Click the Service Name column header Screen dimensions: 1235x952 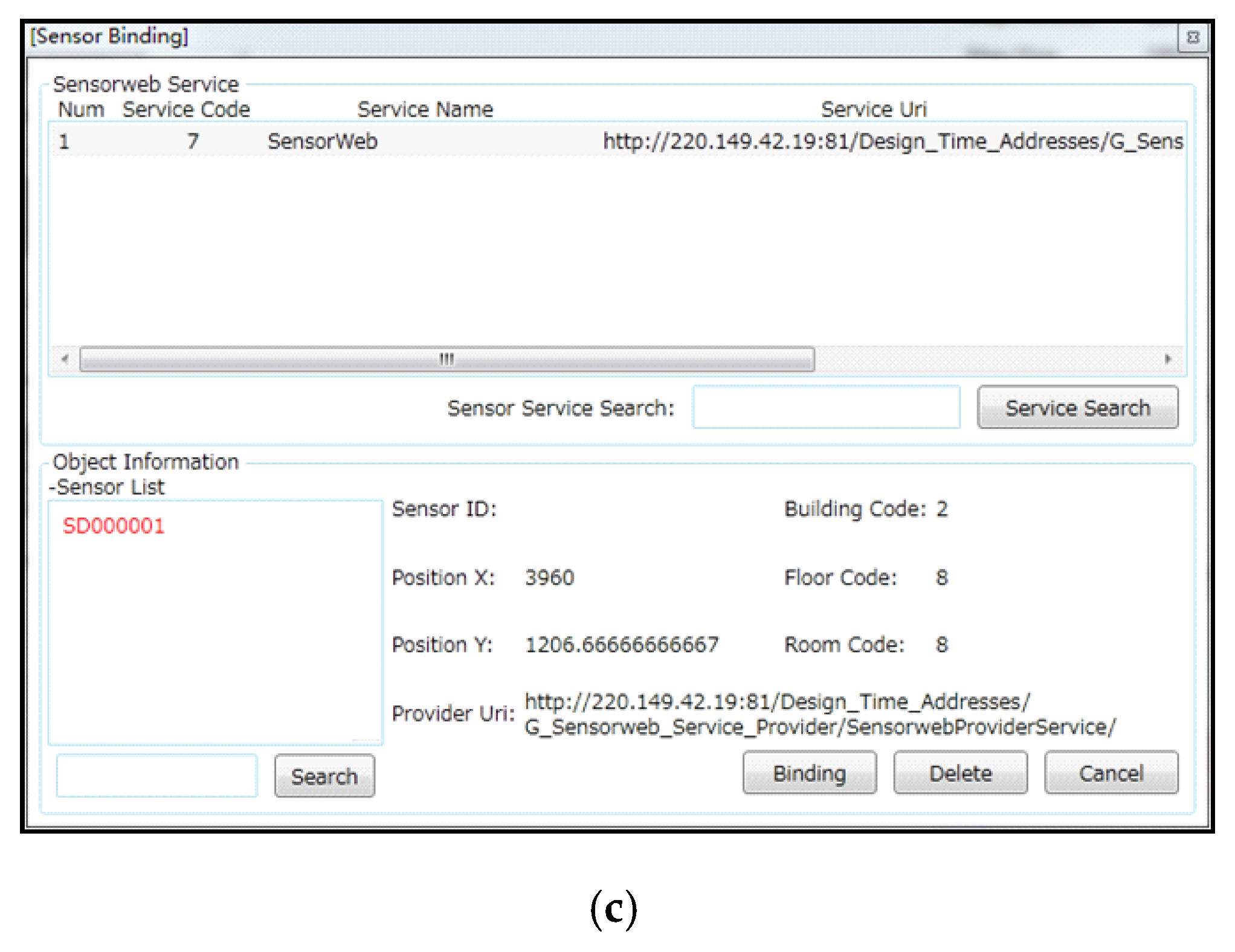(425, 109)
